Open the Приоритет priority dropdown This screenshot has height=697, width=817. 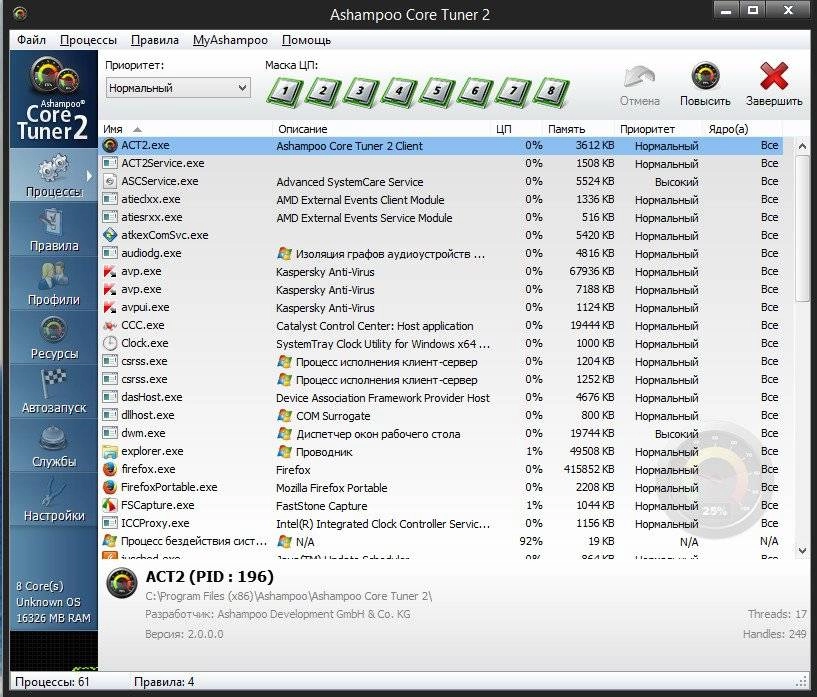click(178, 88)
